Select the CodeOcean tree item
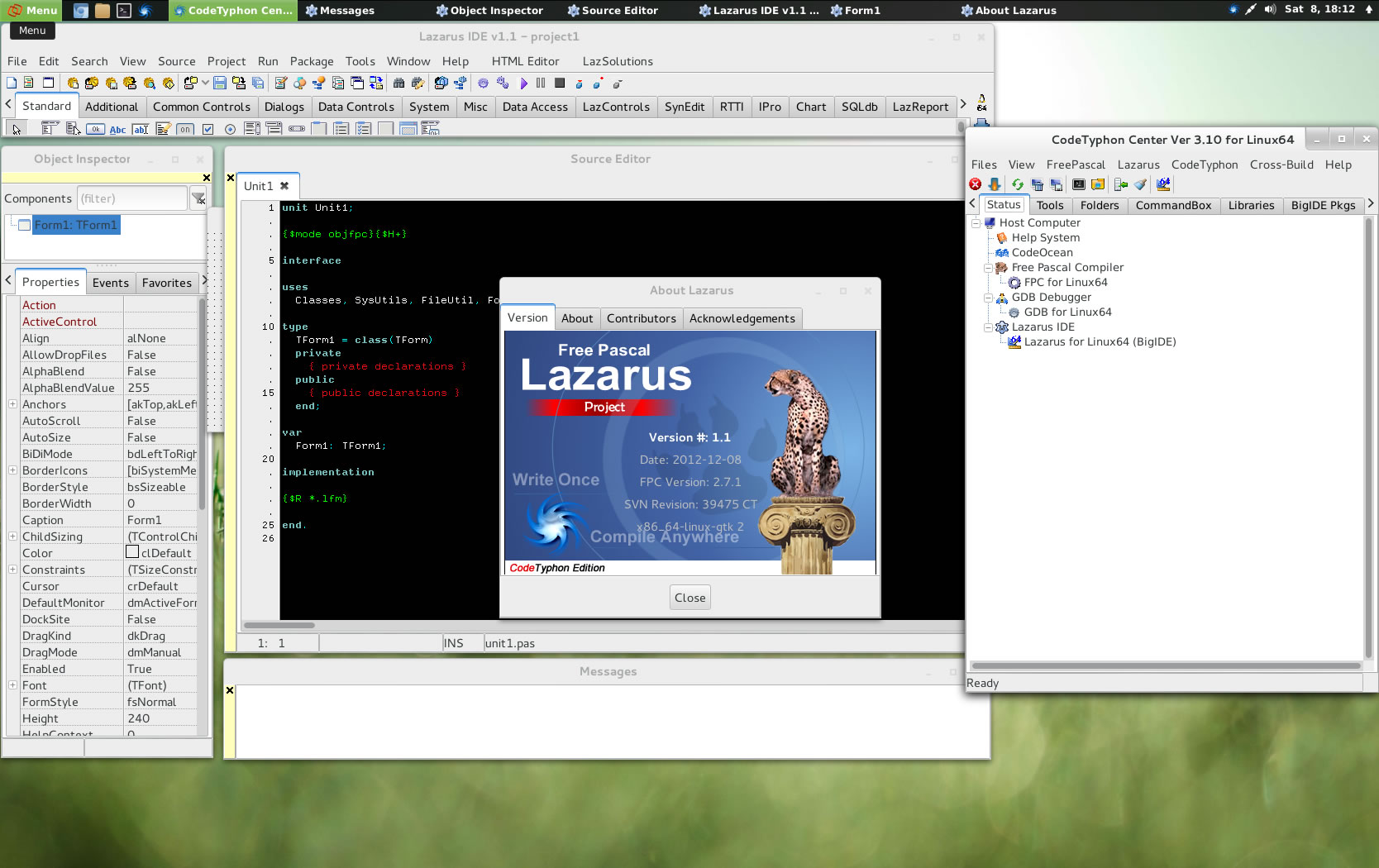 point(1043,253)
